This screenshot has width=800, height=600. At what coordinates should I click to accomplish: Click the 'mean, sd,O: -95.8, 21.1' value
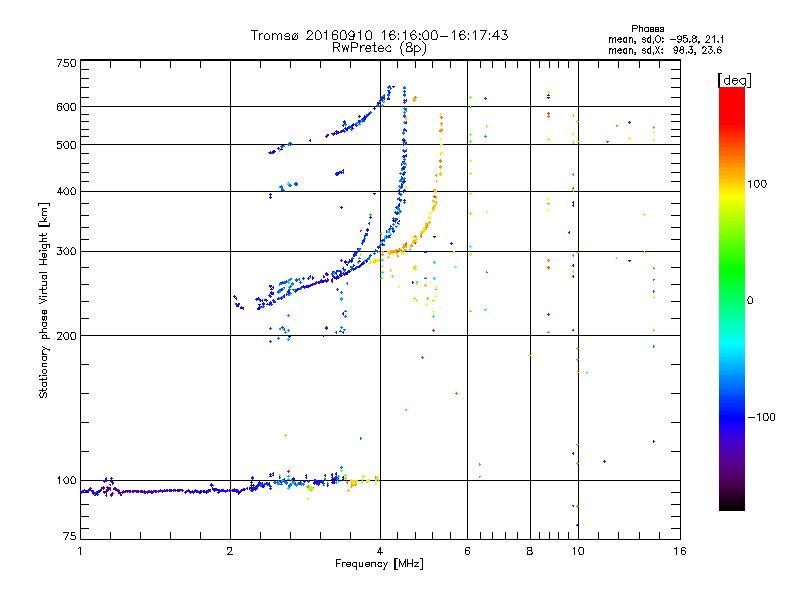pyautogui.click(x=665, y=39)
